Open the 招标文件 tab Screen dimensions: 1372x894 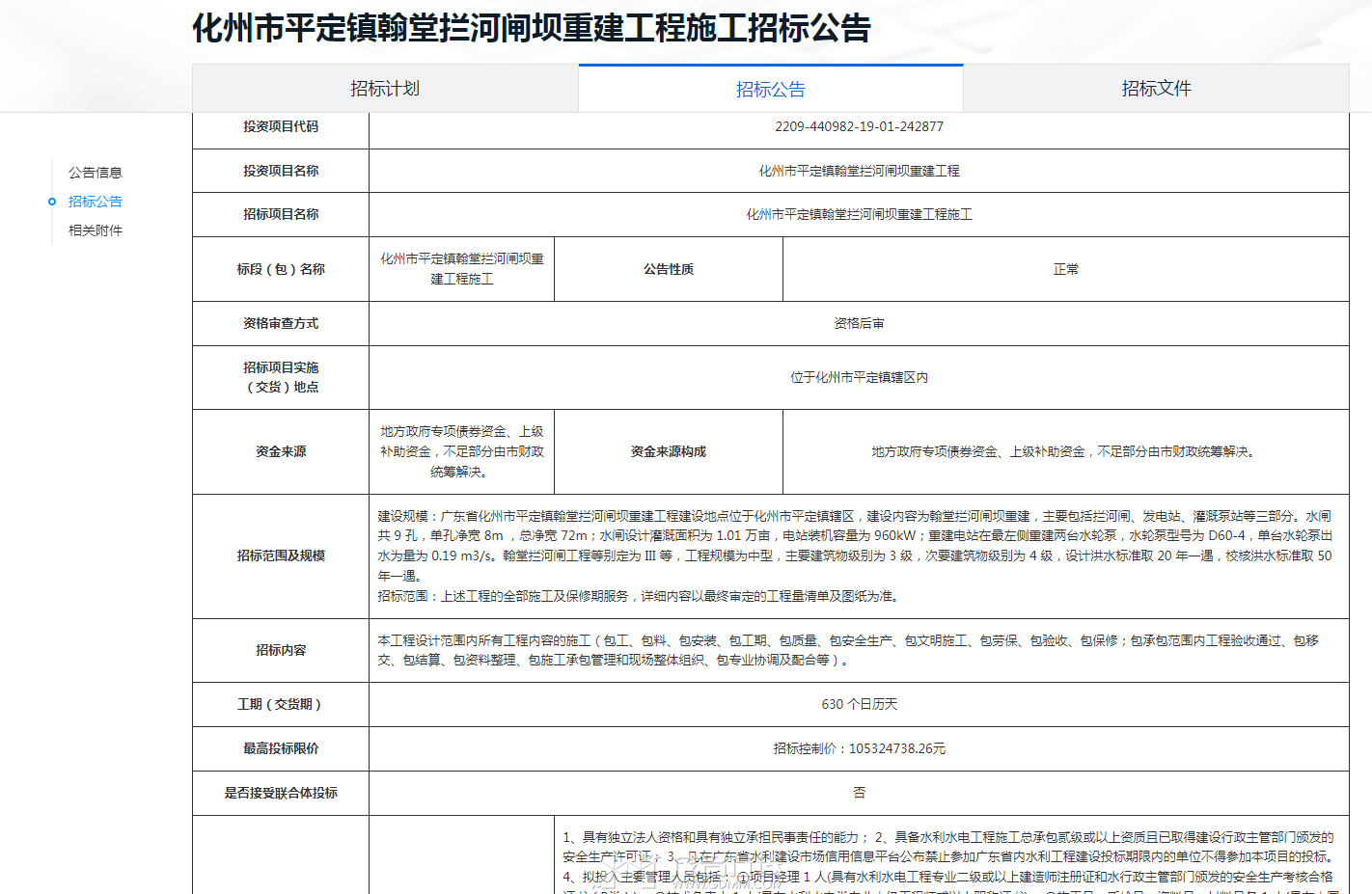click(1156, 89)
